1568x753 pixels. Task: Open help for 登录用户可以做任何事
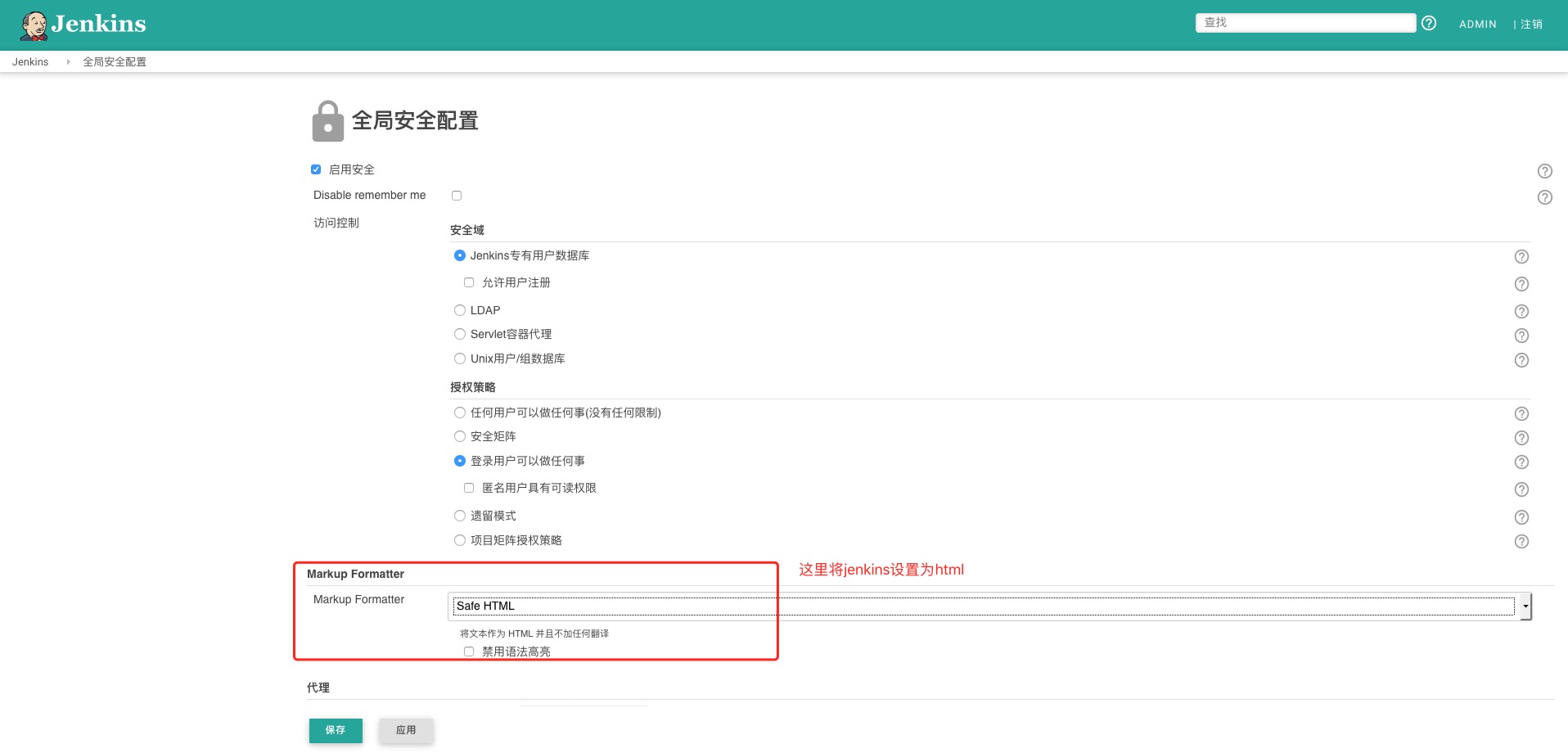pos(1521,462)
